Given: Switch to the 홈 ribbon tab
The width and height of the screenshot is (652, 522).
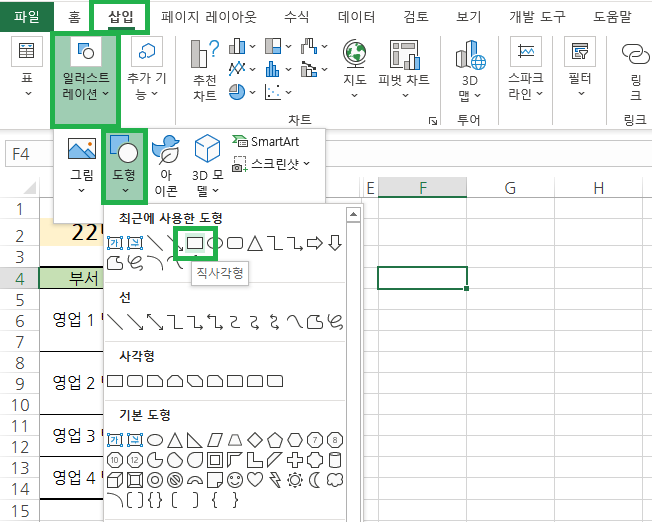Looking at the screenshot, I should [74, 17].
